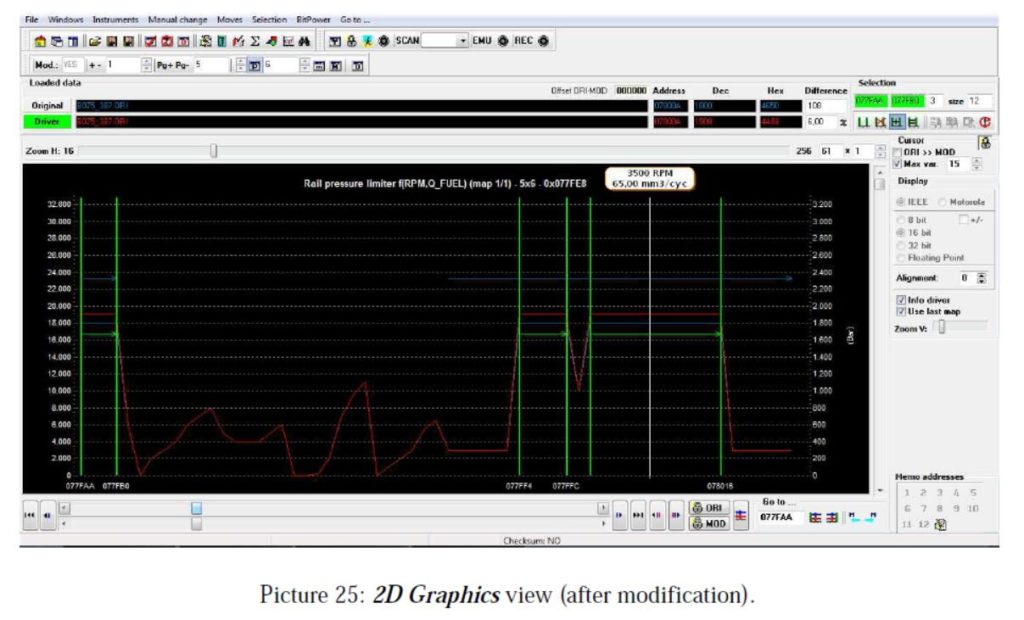The height and width of the screenshot is (620, 1024).
Task: Open the Instruments menu
Action: pyautogui.click(x=116, y=19)
